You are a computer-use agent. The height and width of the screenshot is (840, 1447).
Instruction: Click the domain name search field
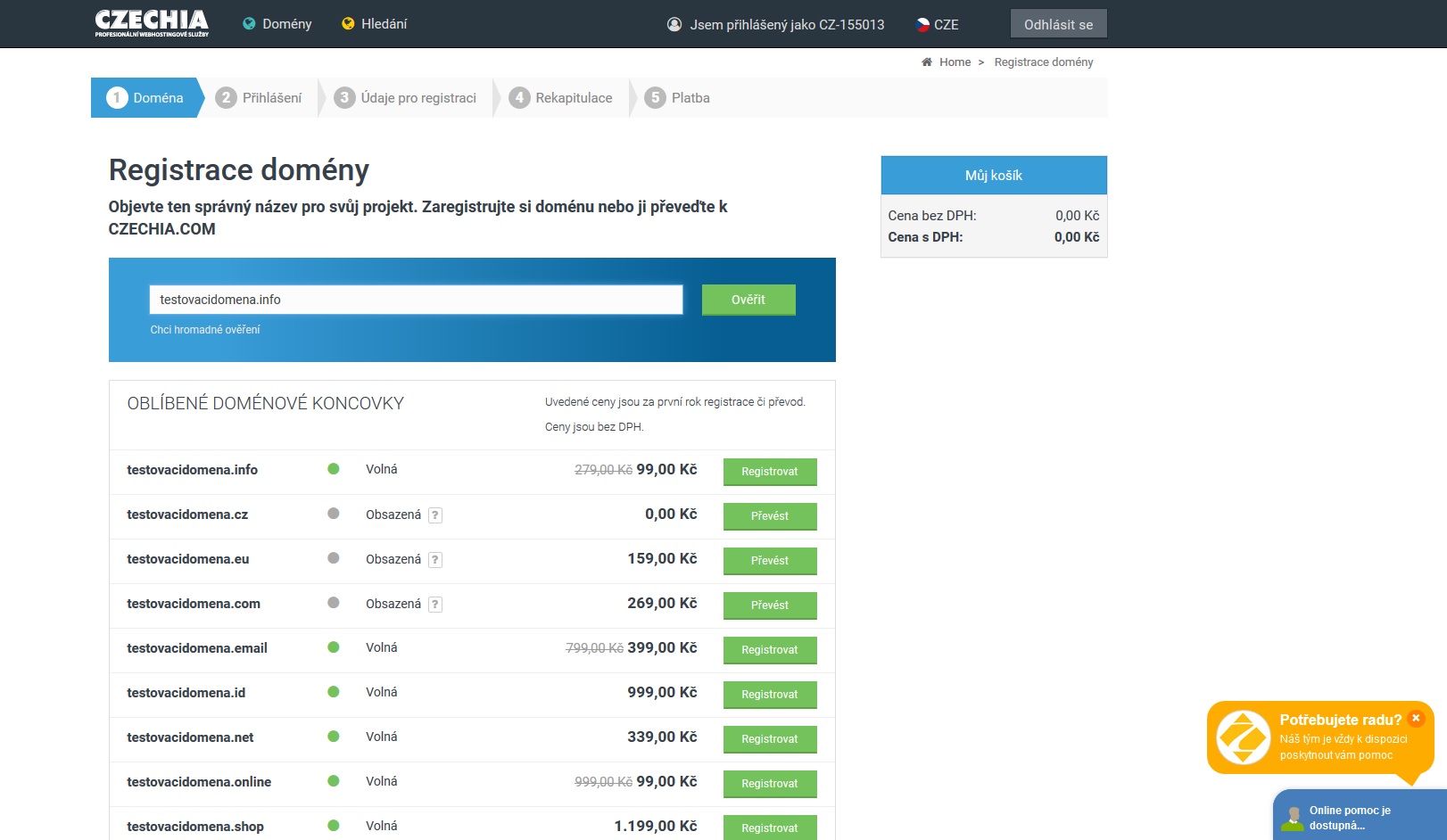(x=416, y=300)
